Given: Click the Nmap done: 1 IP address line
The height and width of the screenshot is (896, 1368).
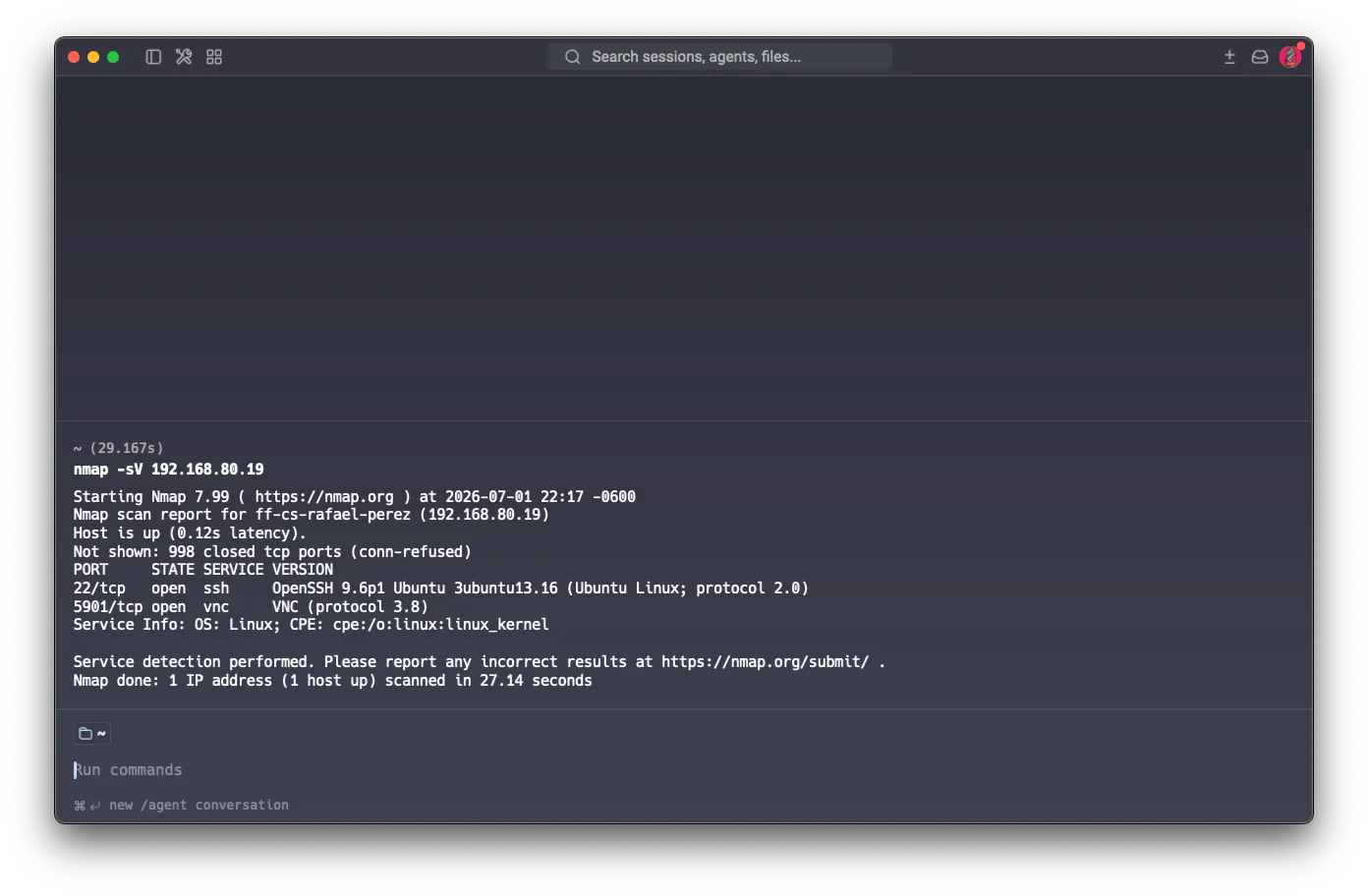Looking at the screenshot, I should (x=333, y=681).
